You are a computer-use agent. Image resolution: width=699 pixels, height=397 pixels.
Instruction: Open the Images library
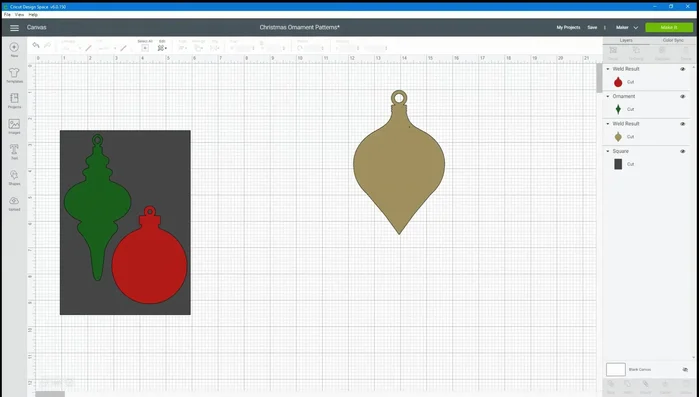pos(14,127)
